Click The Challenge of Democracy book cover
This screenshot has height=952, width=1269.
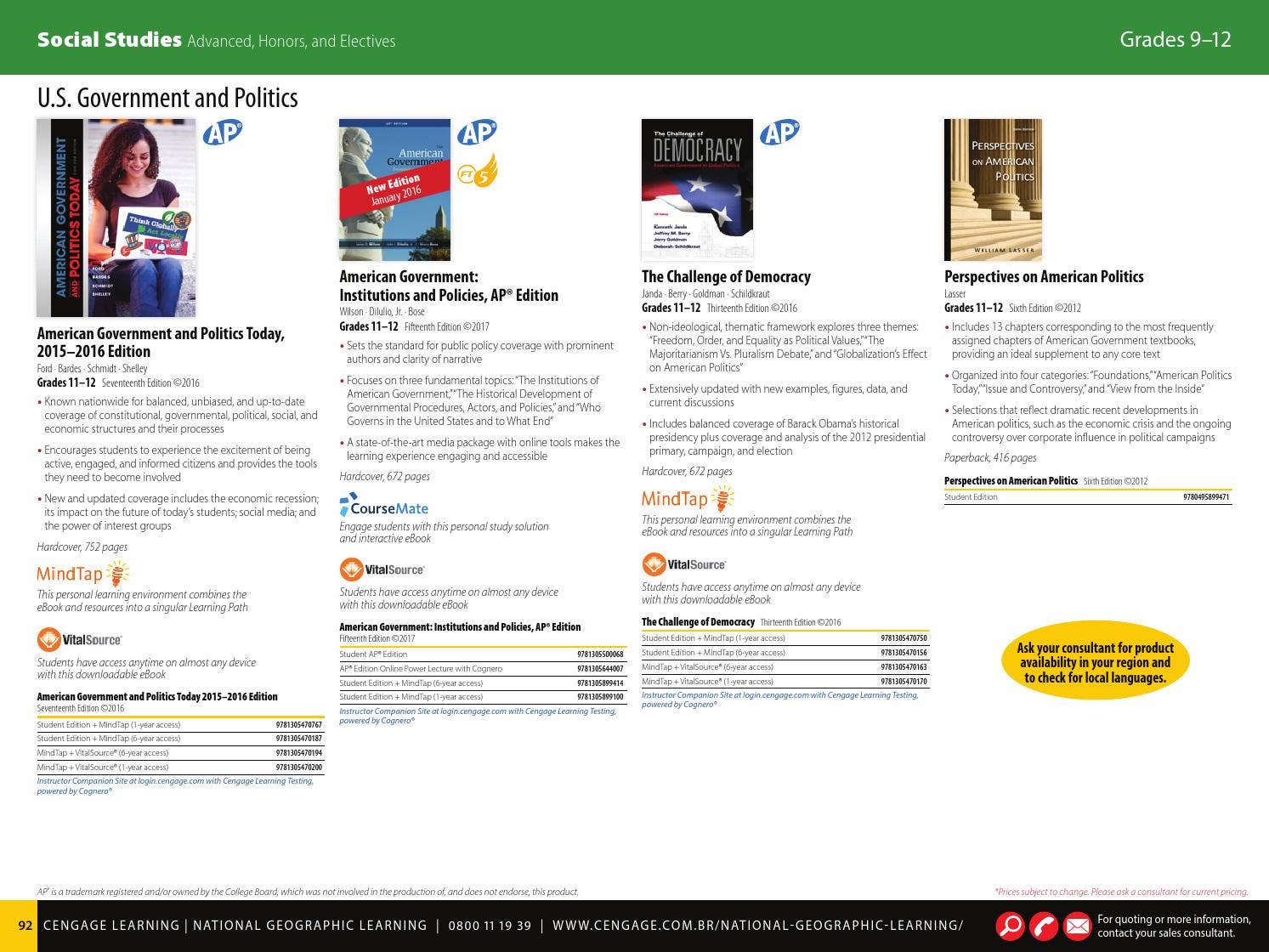click(697, 190)
